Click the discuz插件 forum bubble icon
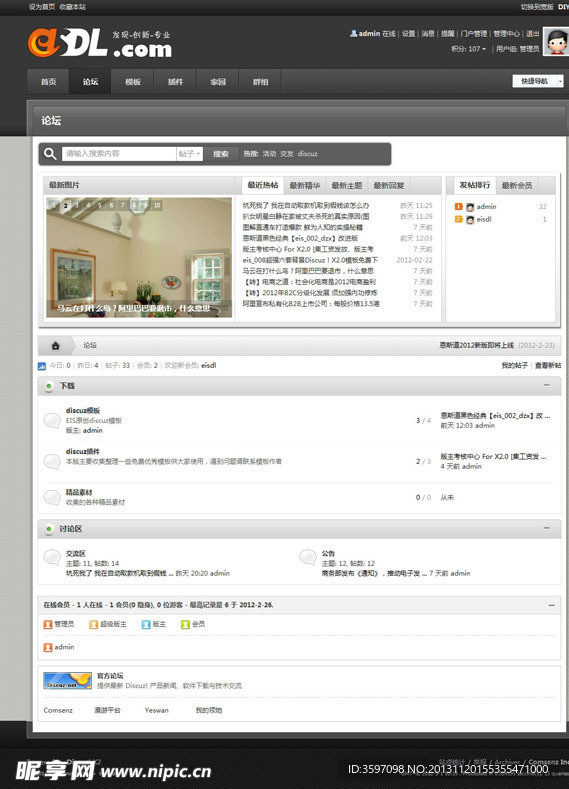This screenshot has height=789, width=569. click(x=52, y=461)
